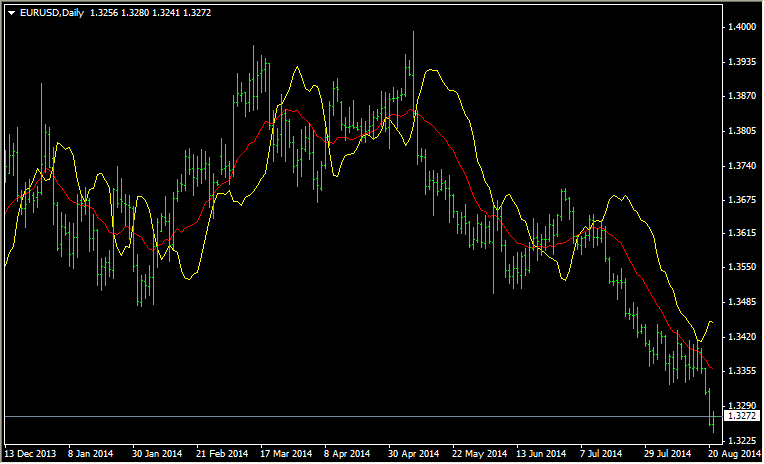Select the current price label 1.3272
Screen dimensions: 764x464
pos(743,416)
